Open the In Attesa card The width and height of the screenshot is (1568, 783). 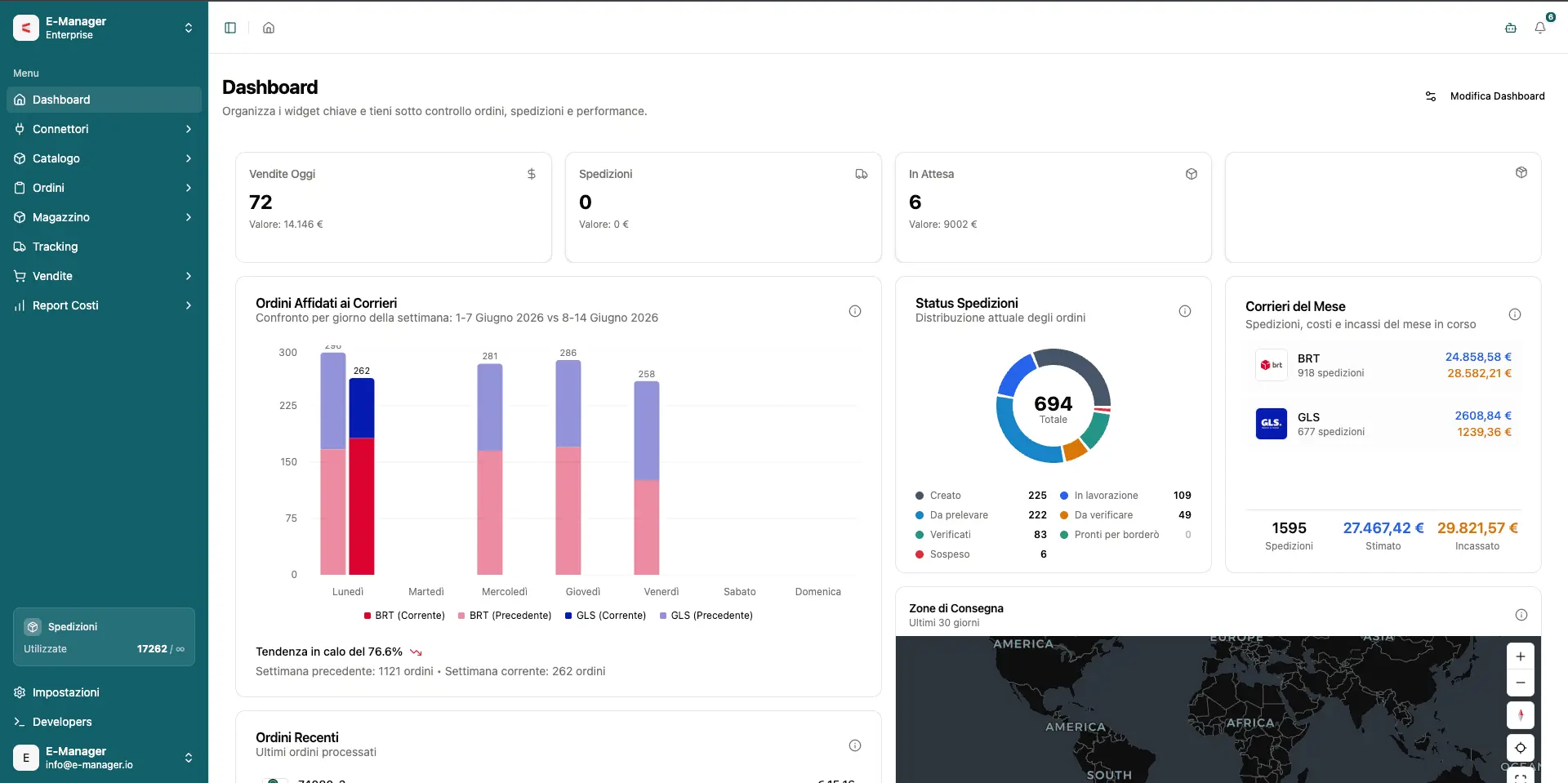pos(1053,207)
